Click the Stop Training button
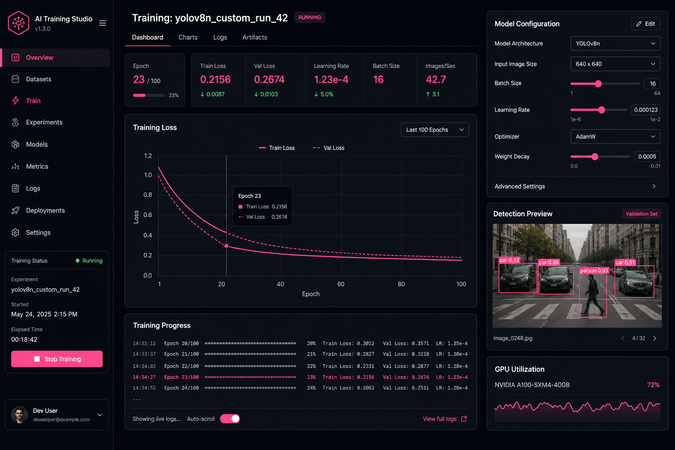The height and width of the screenshot is (450, 675). pyautogui.click(x=57, y=359)
